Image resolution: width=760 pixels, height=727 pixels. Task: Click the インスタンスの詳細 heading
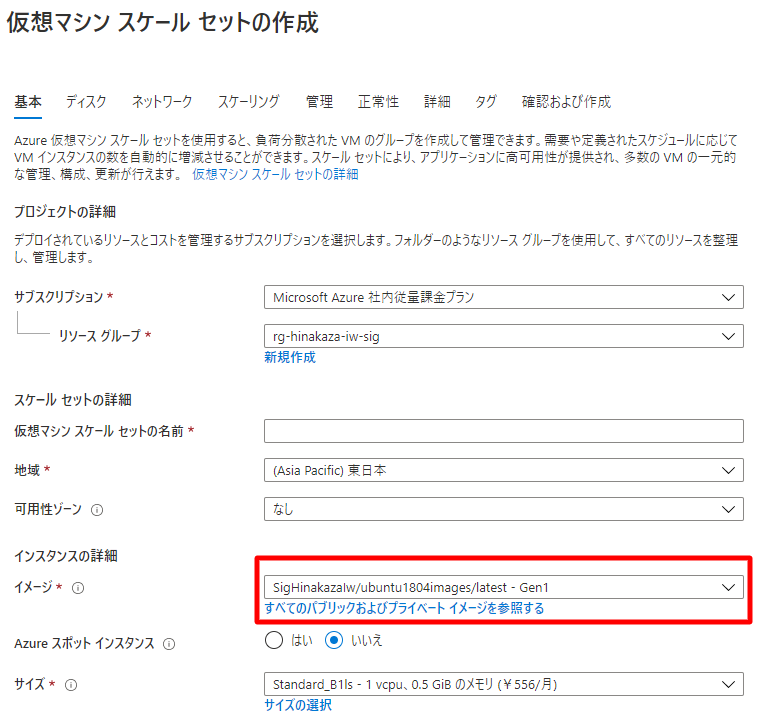(66, 556)
